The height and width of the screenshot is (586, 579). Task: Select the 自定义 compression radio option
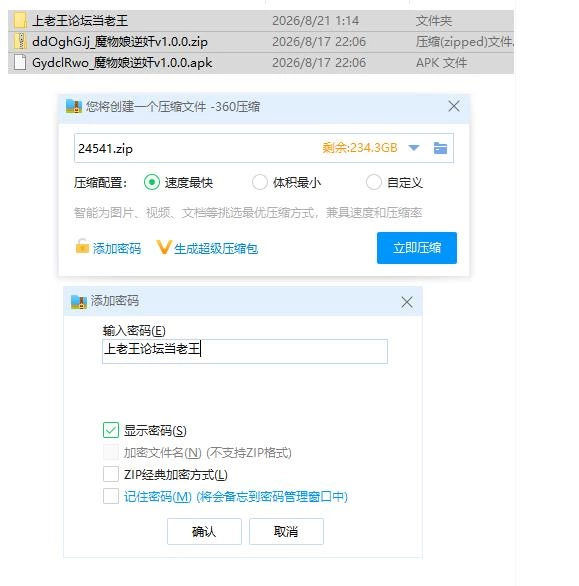(x=374, y=182)
